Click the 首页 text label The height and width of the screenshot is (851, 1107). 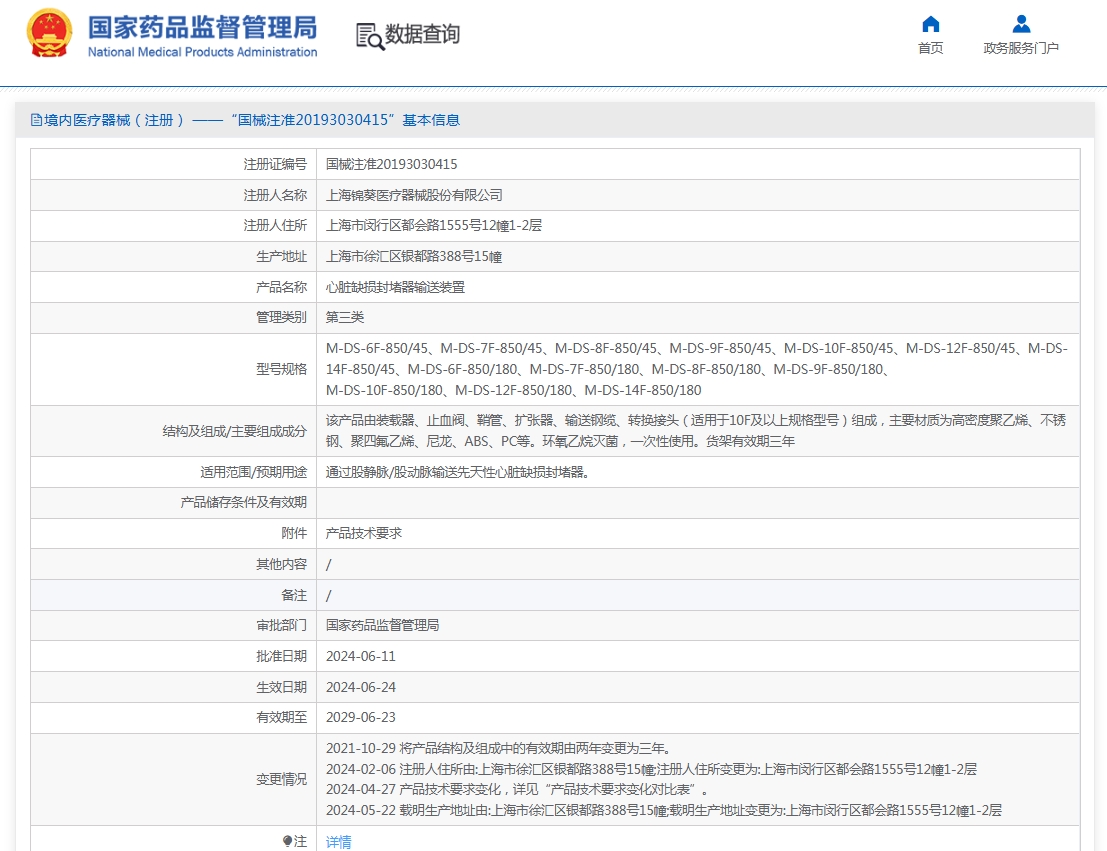pyautogui.click(x=931, y=48)
